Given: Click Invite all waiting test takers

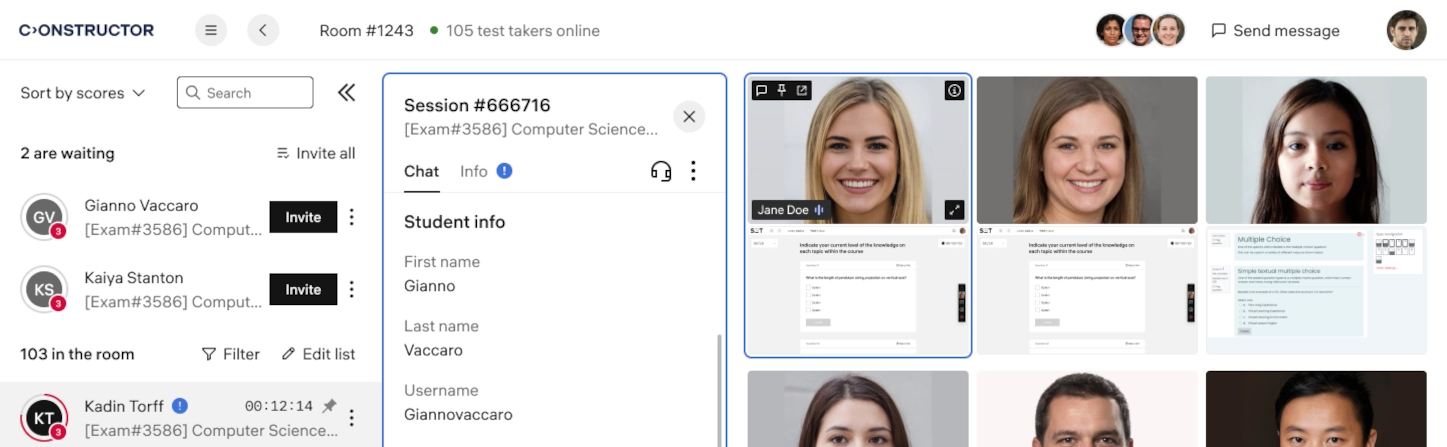Looking at the screenshot, I should [316, 153].
